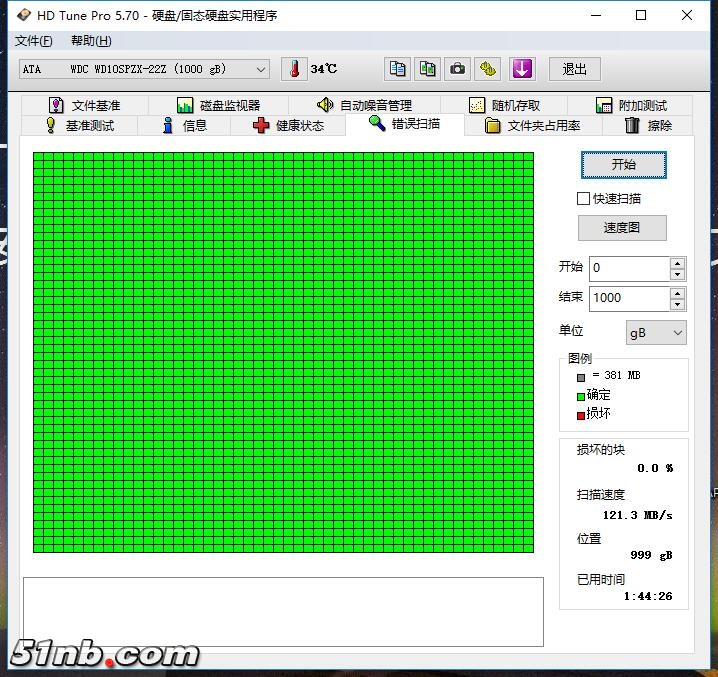
Task: Expand the drive selection dropdown
Action: tap(261, 69)
